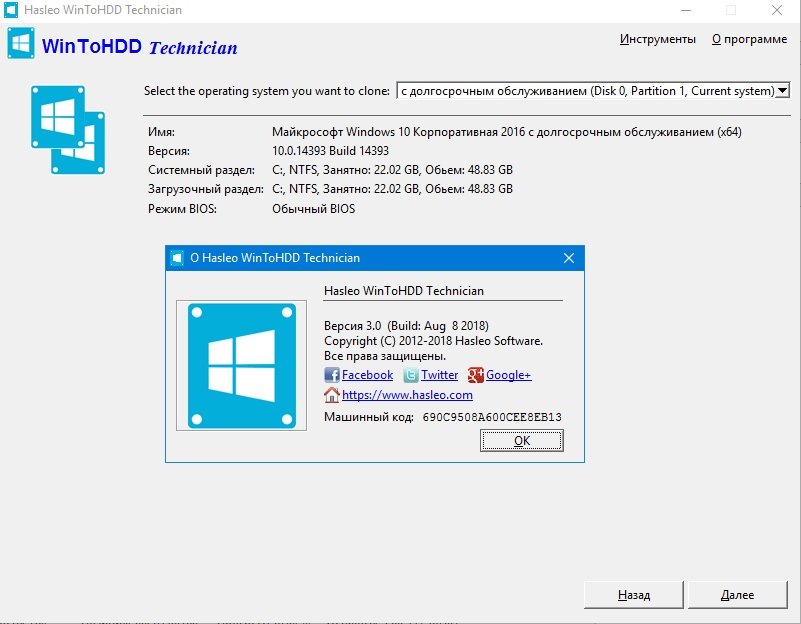This screenshot has width=801, height=624.
Task: Open the Facebook link
Action: click(x=367, y=375)
